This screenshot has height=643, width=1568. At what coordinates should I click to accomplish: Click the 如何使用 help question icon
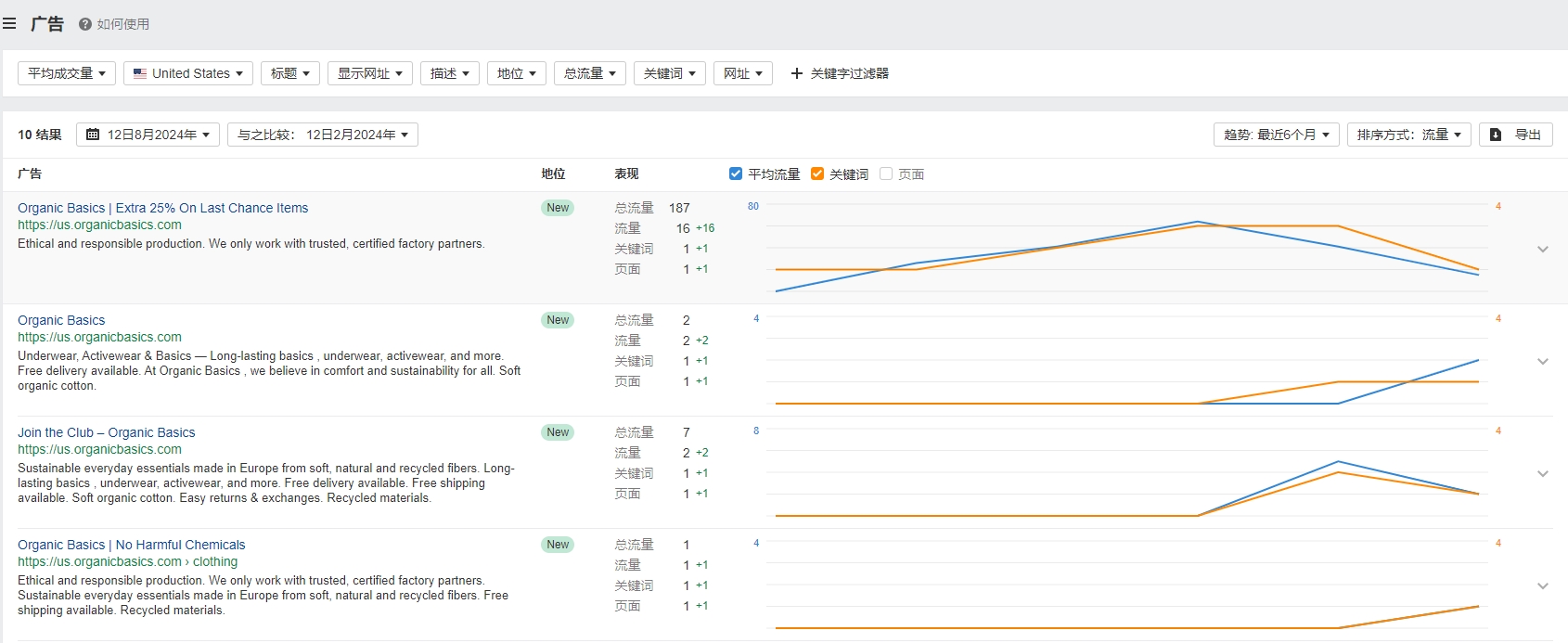tap(85, 24)
